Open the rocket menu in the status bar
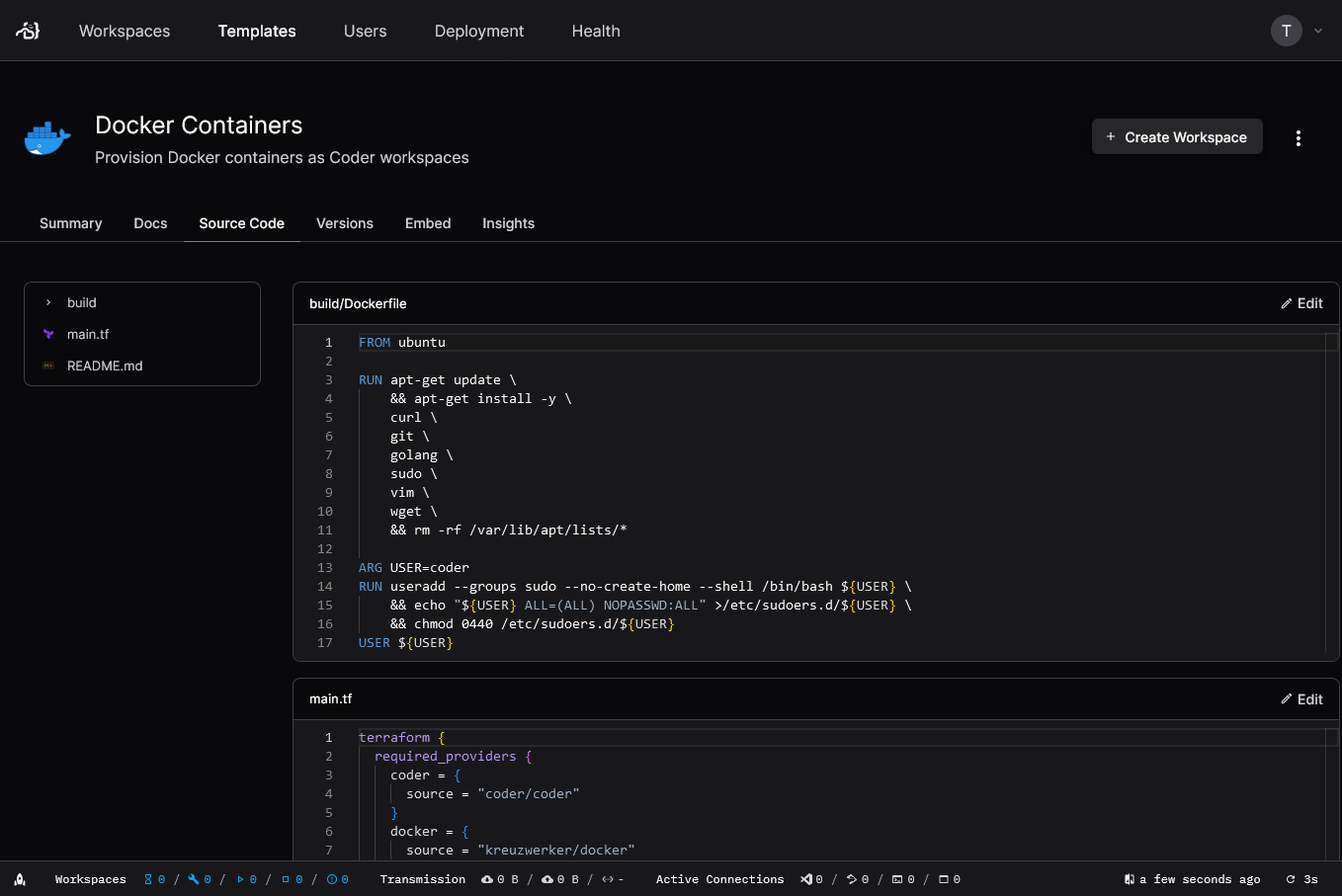Image resolution: width=1342 pixels, height=896 pixels. pos(21,879)
